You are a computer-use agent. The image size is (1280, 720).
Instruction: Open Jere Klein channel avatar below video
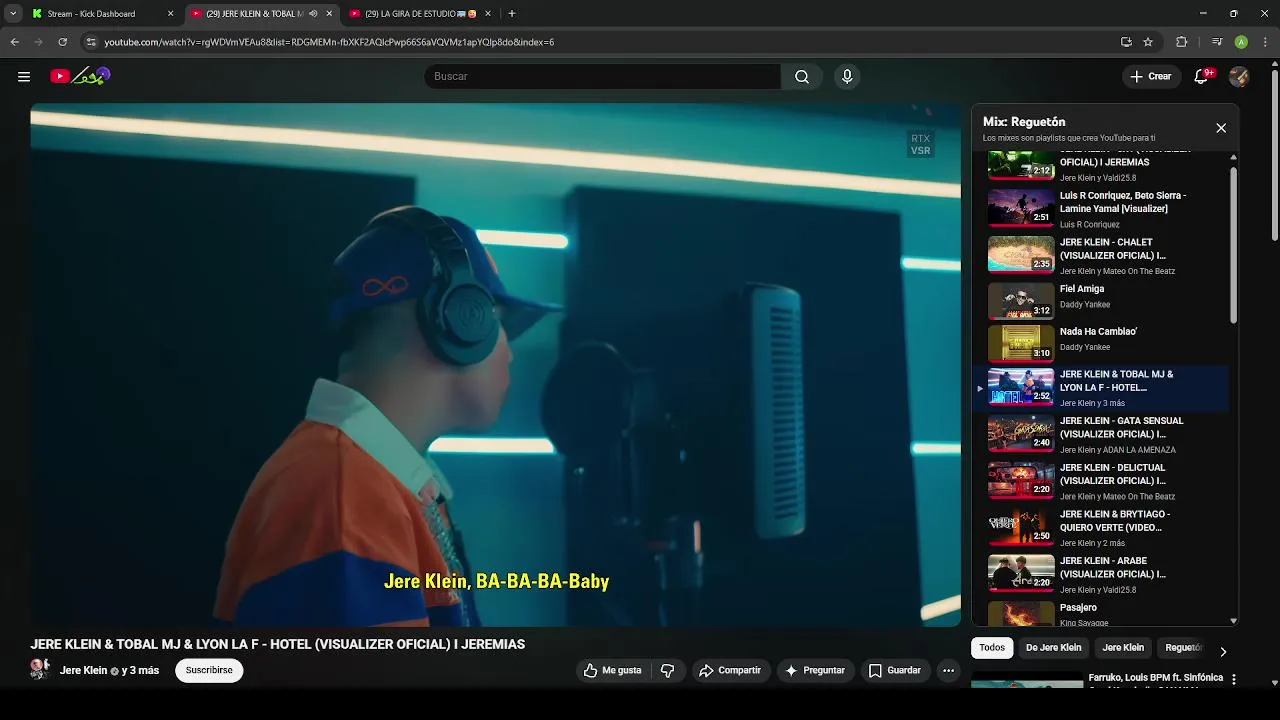(40, 669)
